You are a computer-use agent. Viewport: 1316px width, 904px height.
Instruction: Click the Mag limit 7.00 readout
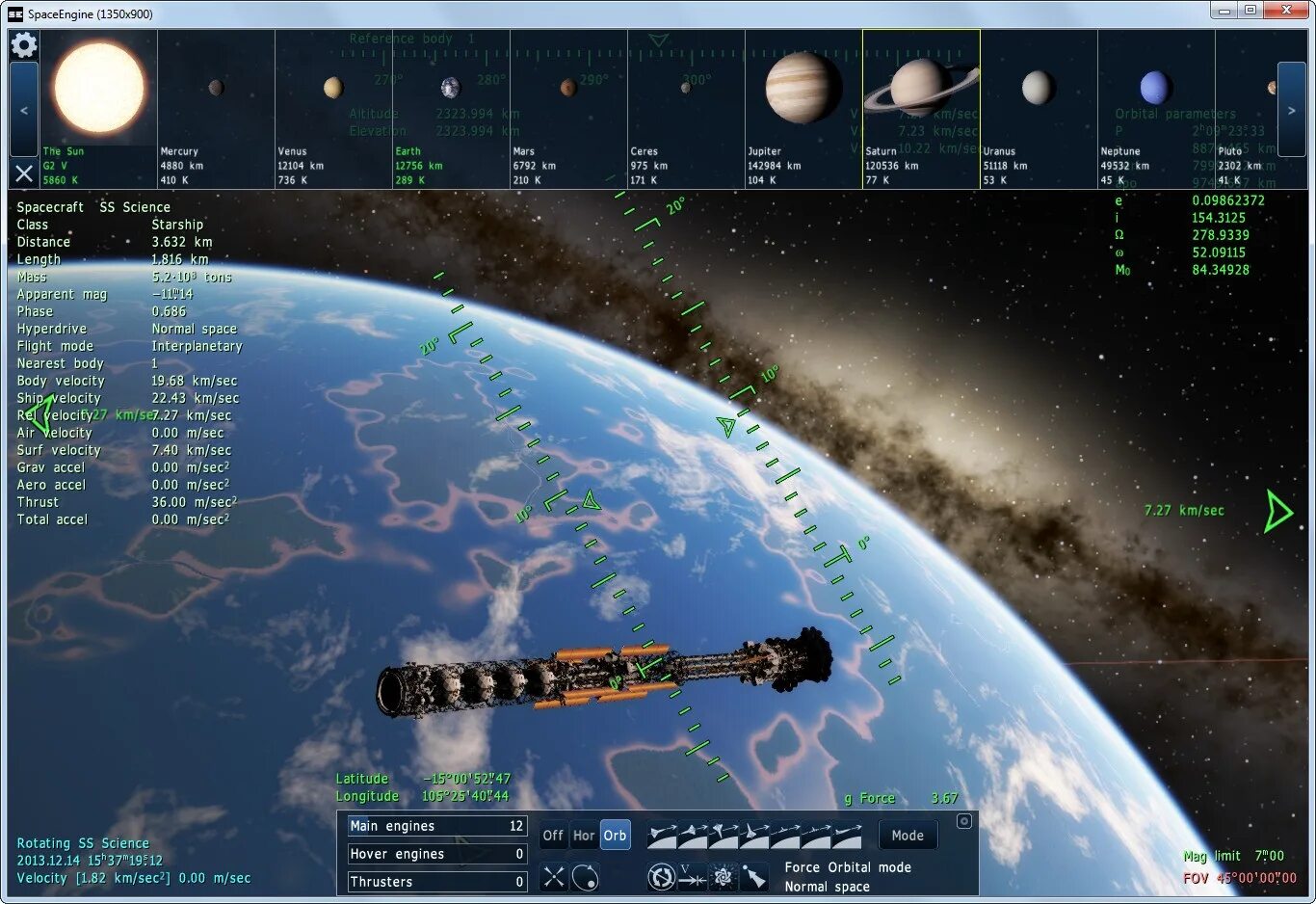(x=1233, y=856)
